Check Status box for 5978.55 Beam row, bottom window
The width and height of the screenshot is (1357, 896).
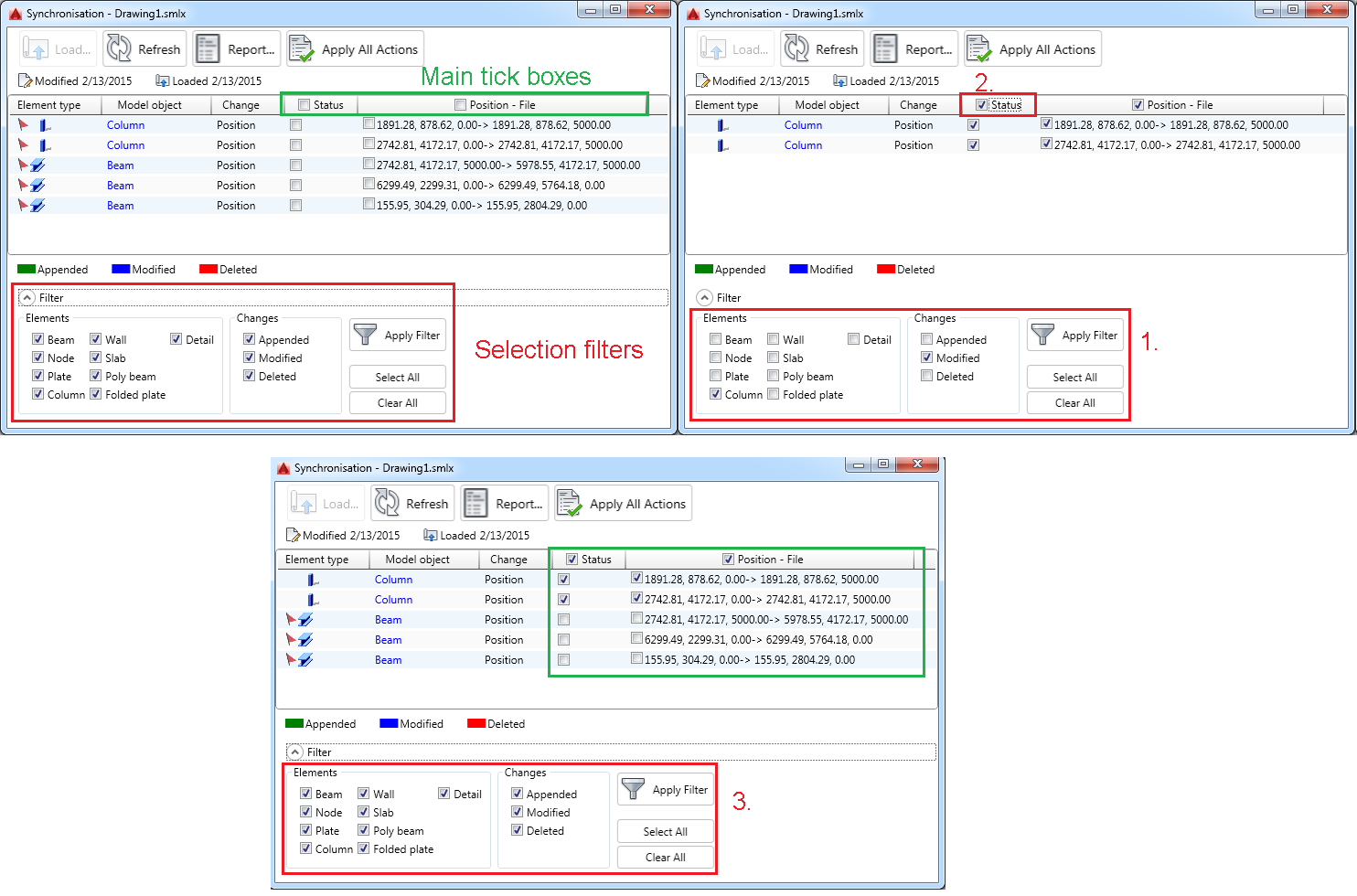563,620
